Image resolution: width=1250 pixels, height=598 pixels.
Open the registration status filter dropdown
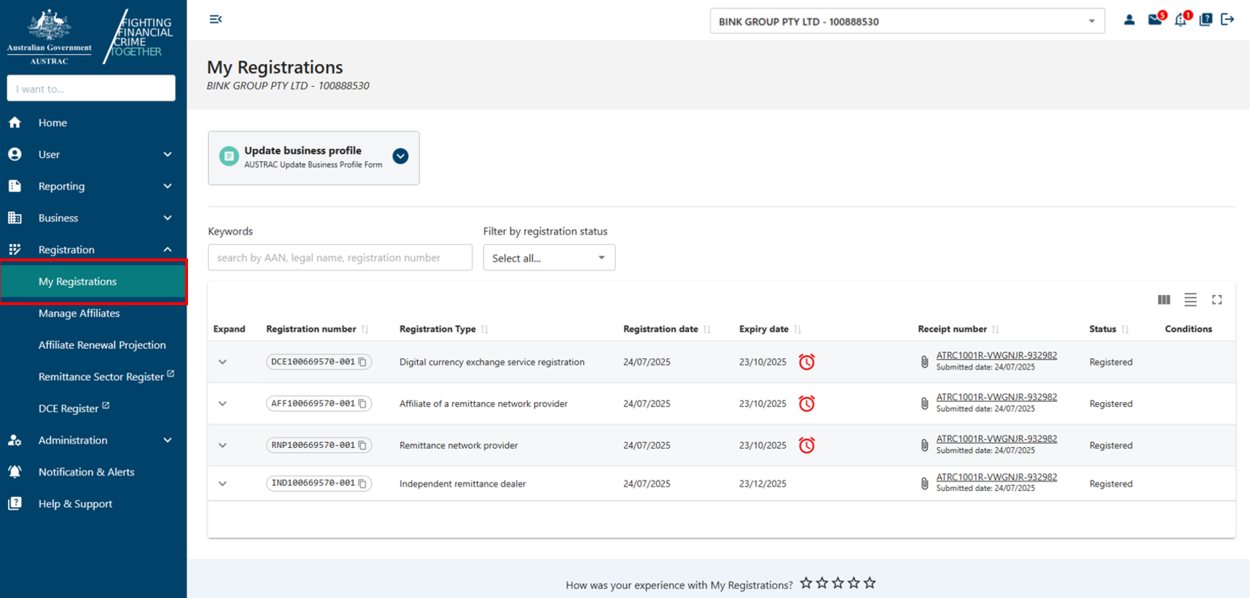coord(548,257)
